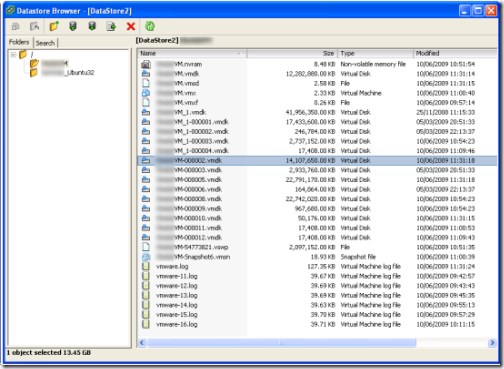The image size is (504, 369).
Task: Select the VM_1-000004.vmdk file name
Action: (192, 151)
